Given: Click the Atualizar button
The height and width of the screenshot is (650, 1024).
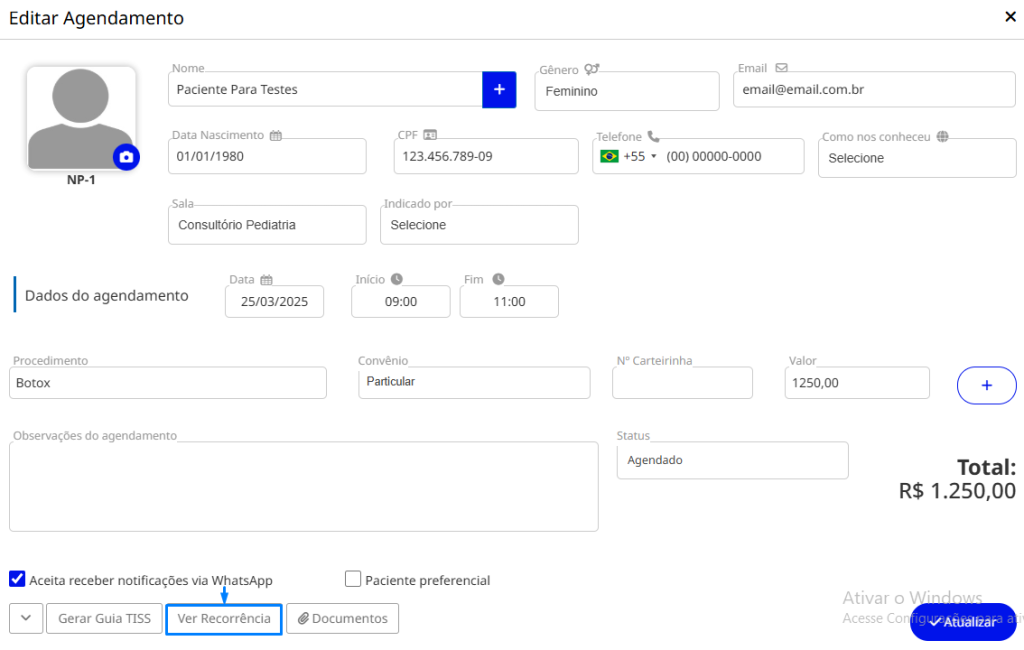Looking at the screenshot, I should coord(963,622).
